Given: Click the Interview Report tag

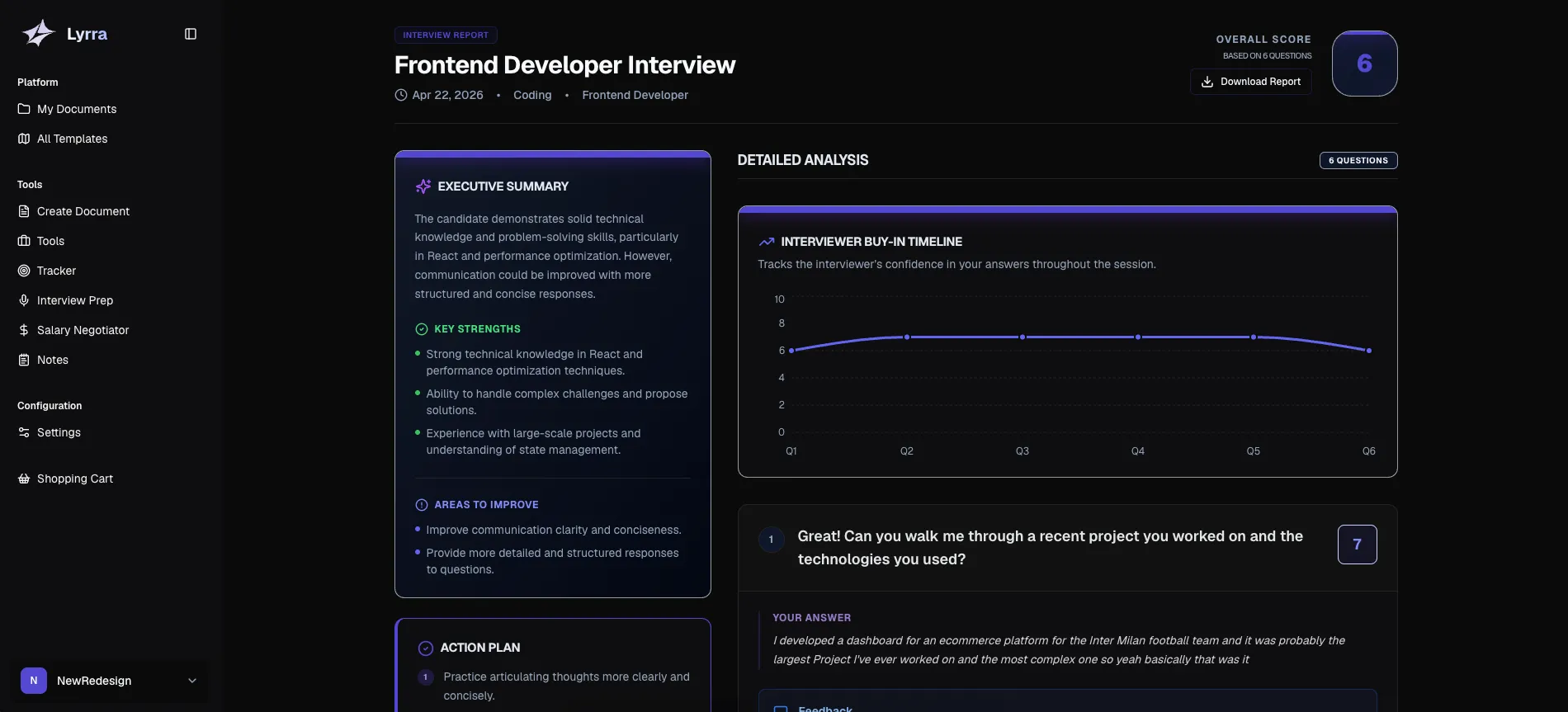Looking at the screenshot, I should 446,35.
